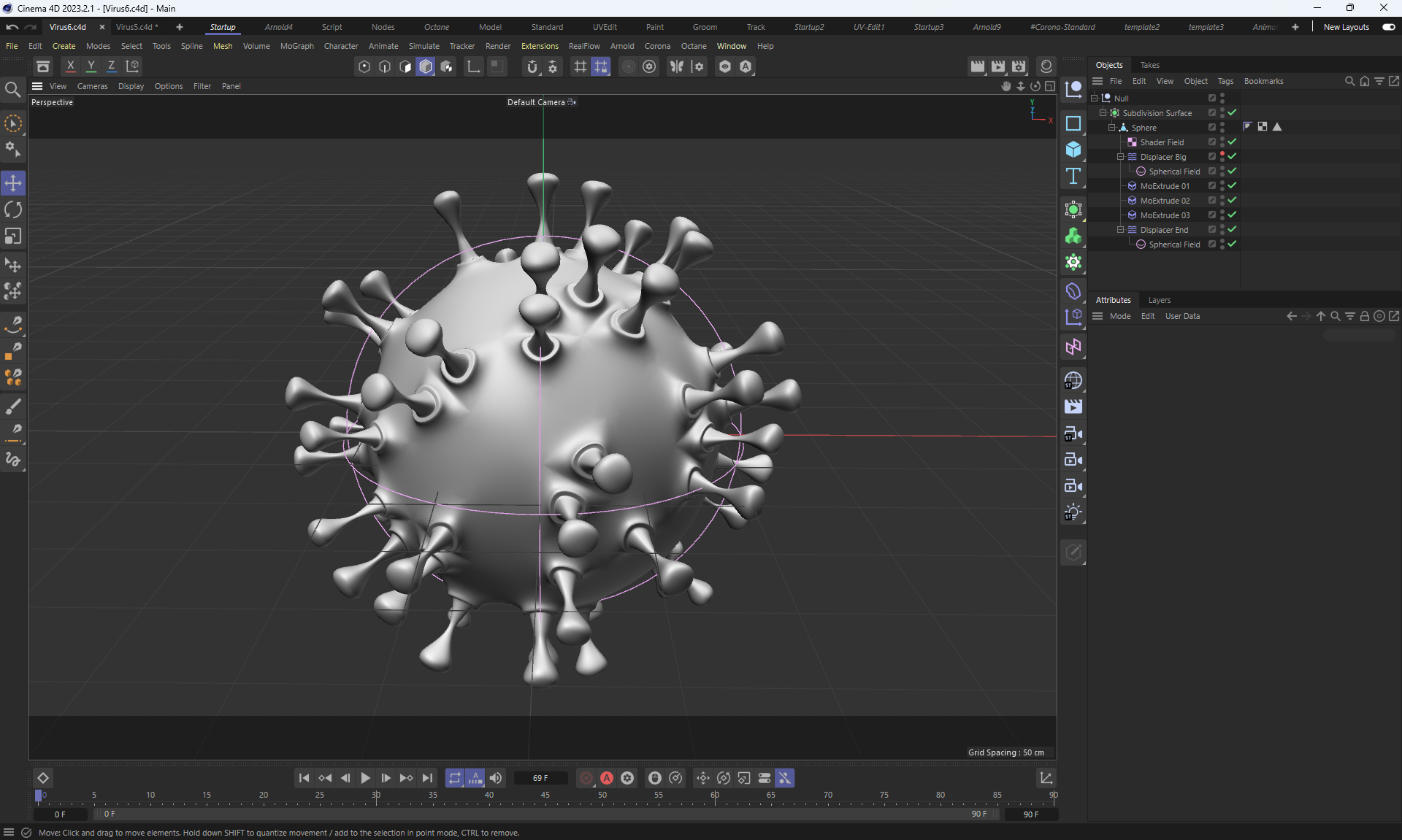
Task: Open the Cameras viewport menu
Action: click(x=92, y=86)
